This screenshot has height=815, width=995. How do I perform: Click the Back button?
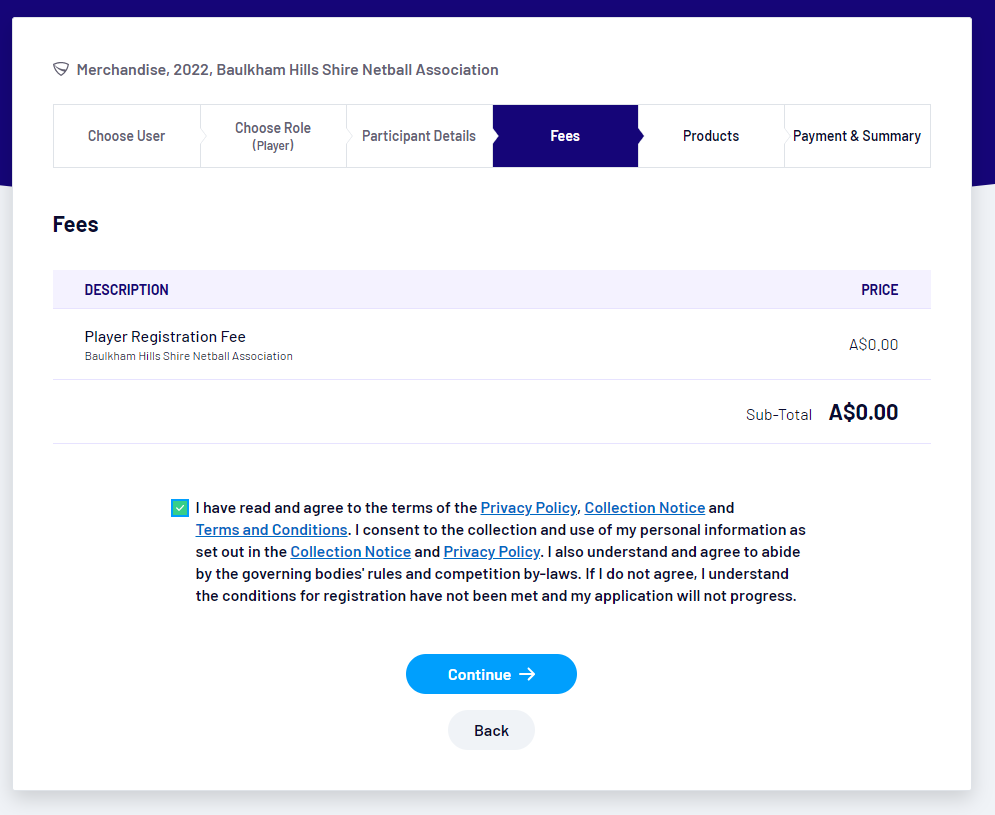click(x=491, y=731)
